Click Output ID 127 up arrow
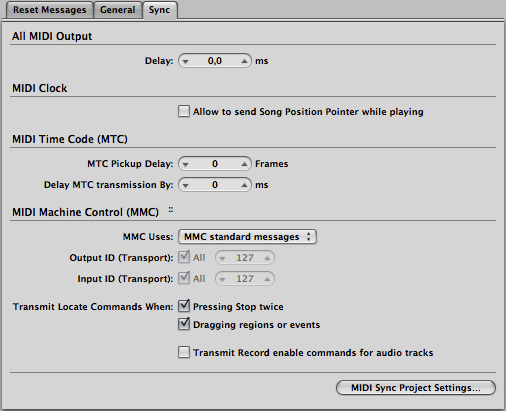The image size is (506, 411). click(267, 258)
